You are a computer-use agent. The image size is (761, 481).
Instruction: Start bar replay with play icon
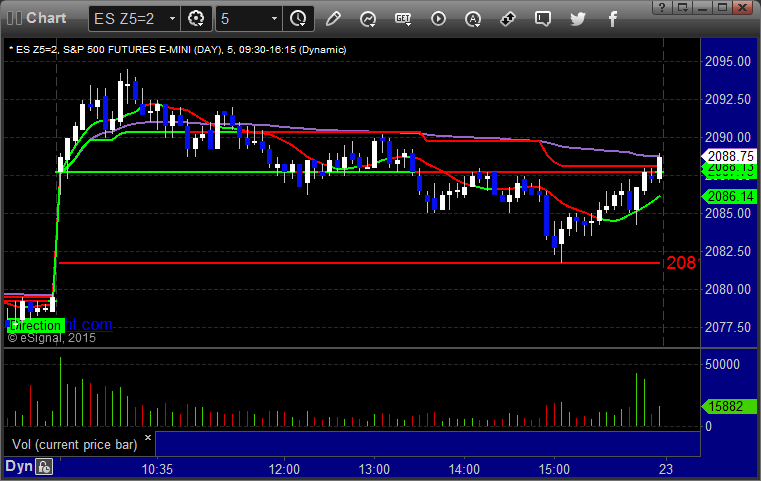438,19
